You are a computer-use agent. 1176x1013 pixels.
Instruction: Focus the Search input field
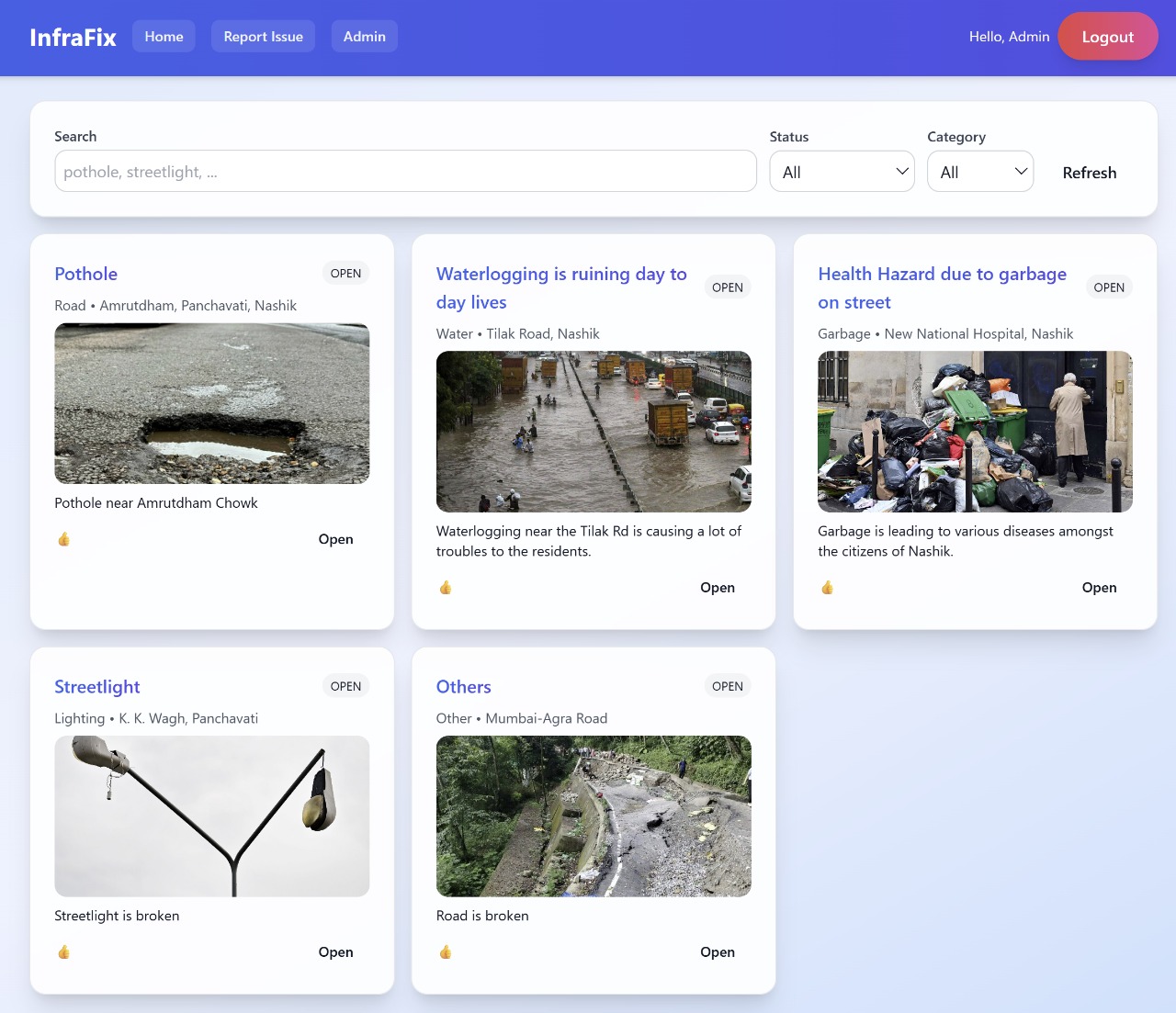(405, 172)
